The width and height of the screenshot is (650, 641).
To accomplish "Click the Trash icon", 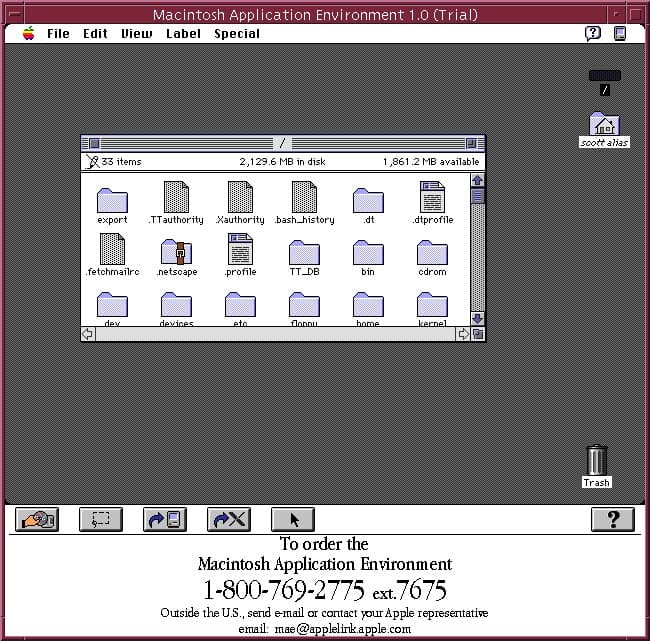I will point(597,460).
